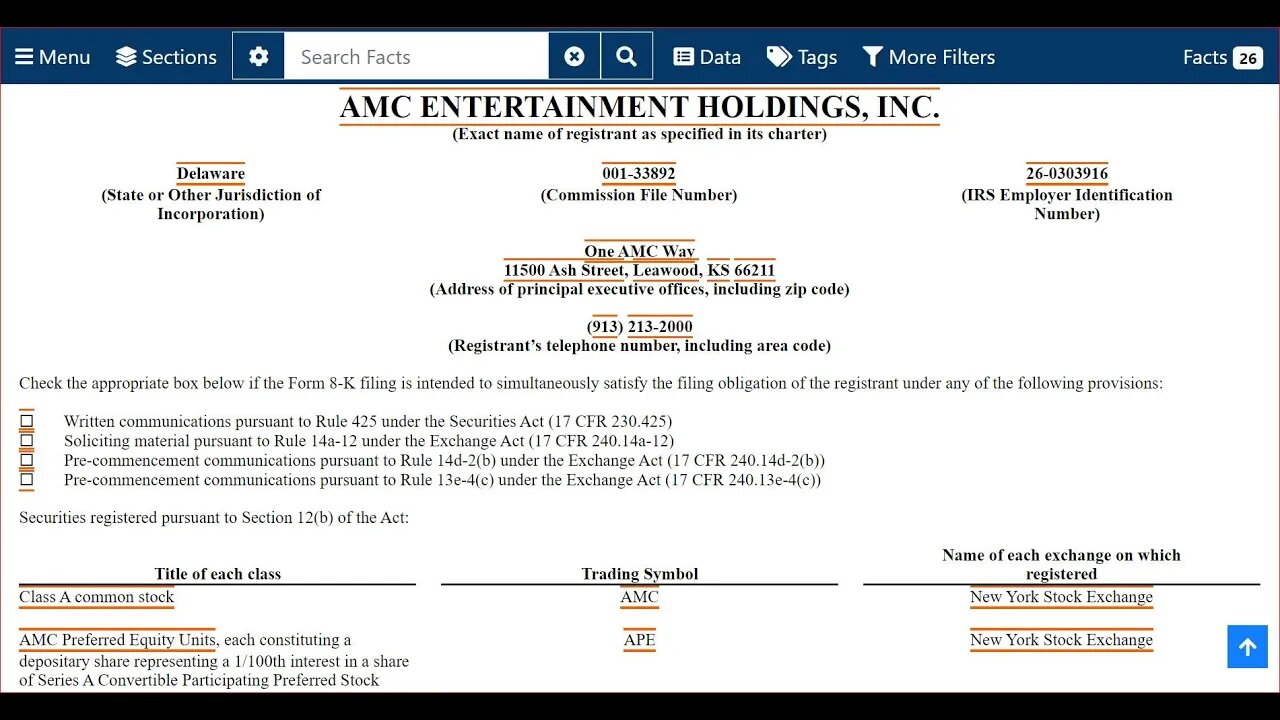Open Facts 26 counter menu
This screenshot has height=720, width=1280.
[x=1222, y=57]
